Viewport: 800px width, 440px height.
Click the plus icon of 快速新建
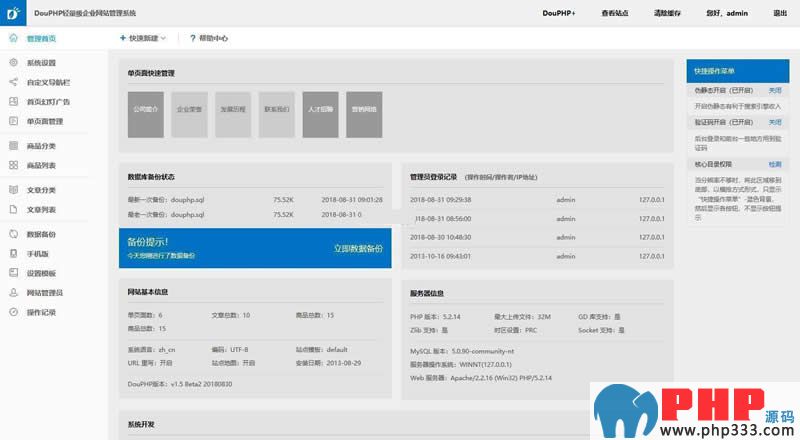[x=122, y=38]
